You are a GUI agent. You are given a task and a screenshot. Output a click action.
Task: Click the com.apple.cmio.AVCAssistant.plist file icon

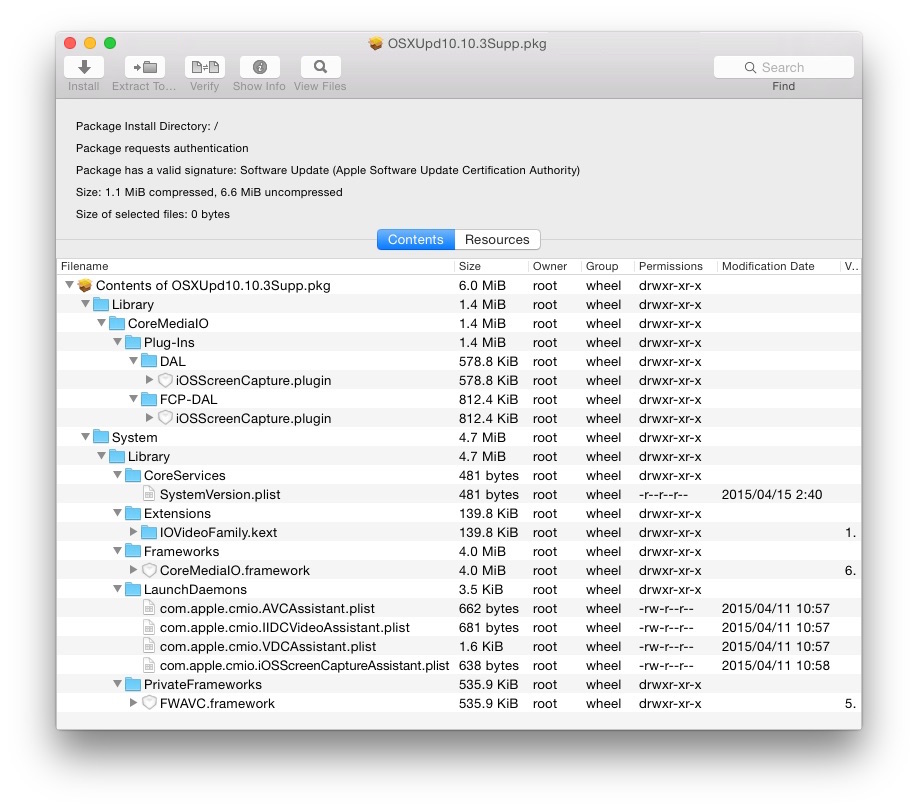click(149, 608)
